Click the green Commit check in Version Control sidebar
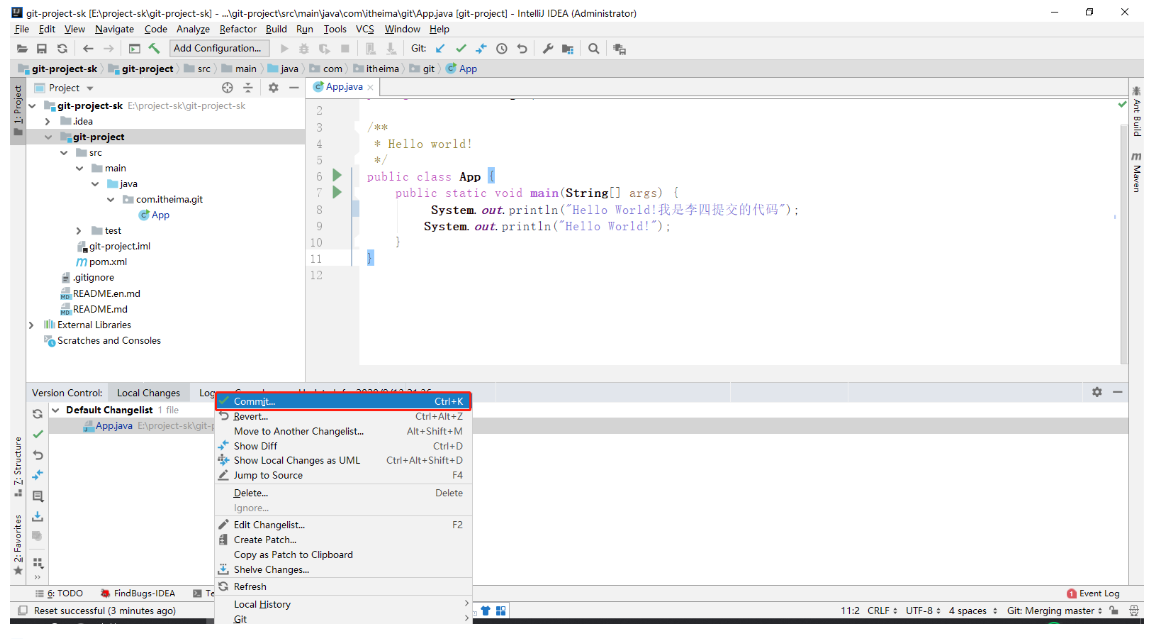 [x=38, y=434]
